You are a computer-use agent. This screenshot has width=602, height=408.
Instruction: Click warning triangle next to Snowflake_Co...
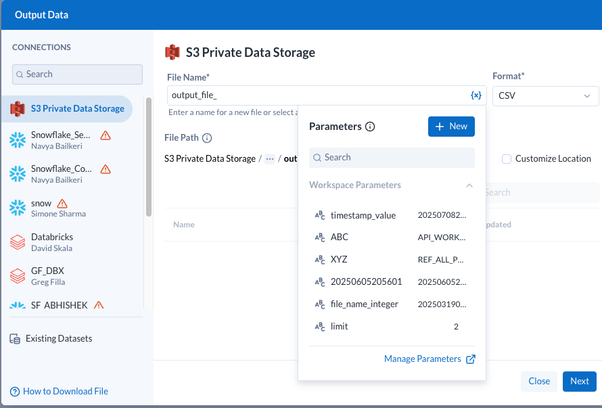(x=106, y=169)
